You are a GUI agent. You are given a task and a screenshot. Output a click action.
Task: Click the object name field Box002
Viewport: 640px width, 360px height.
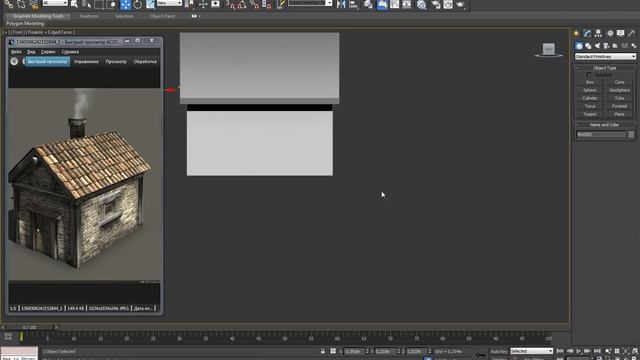point(601,134)
